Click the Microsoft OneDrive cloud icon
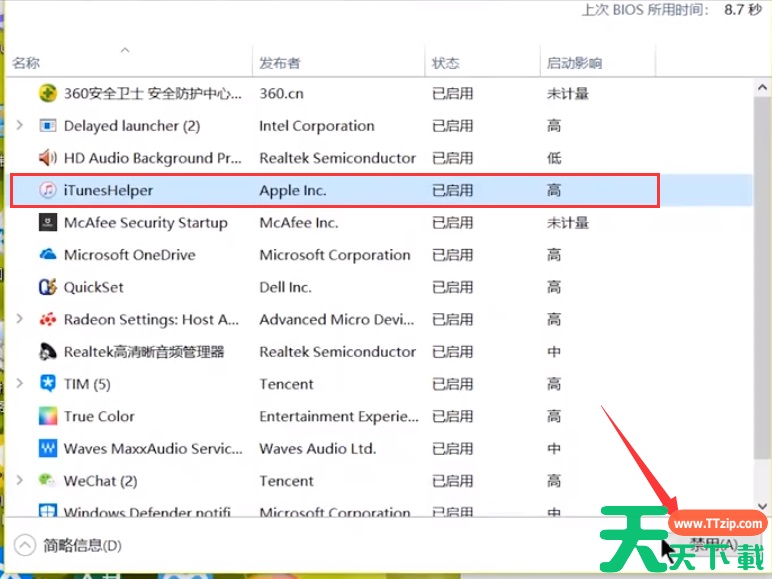 (48, 255)
